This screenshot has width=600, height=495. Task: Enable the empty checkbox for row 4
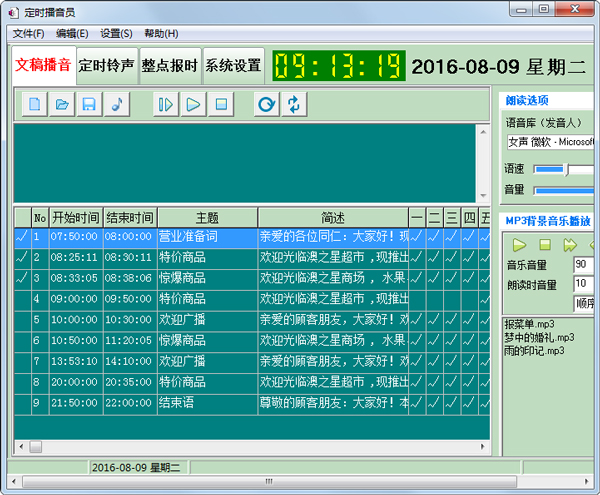(x=22, y=298)
